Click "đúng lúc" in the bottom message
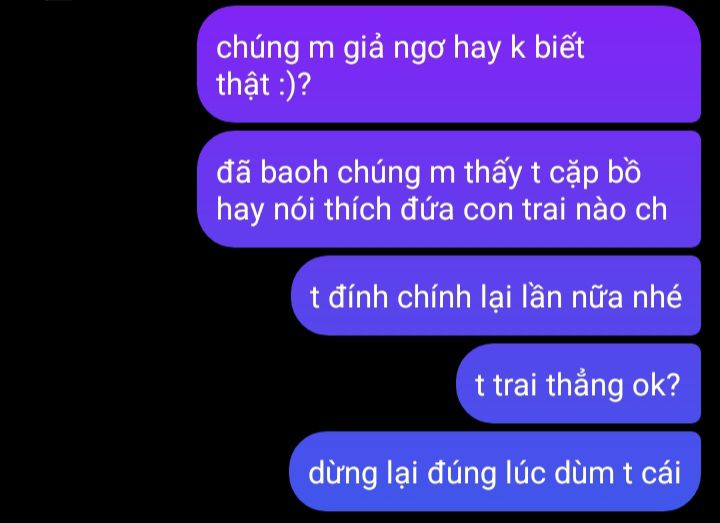 (487, 472)
